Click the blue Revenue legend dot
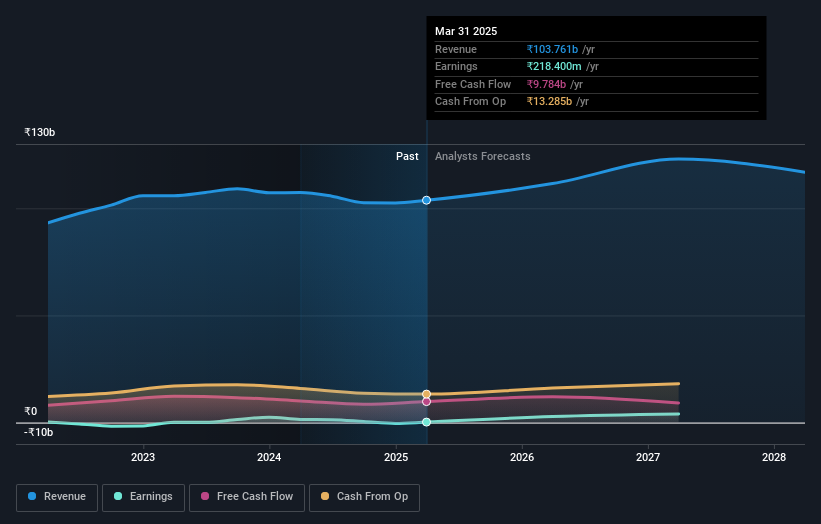The width and height of the screenshot is (821, 524). [32, 496]
